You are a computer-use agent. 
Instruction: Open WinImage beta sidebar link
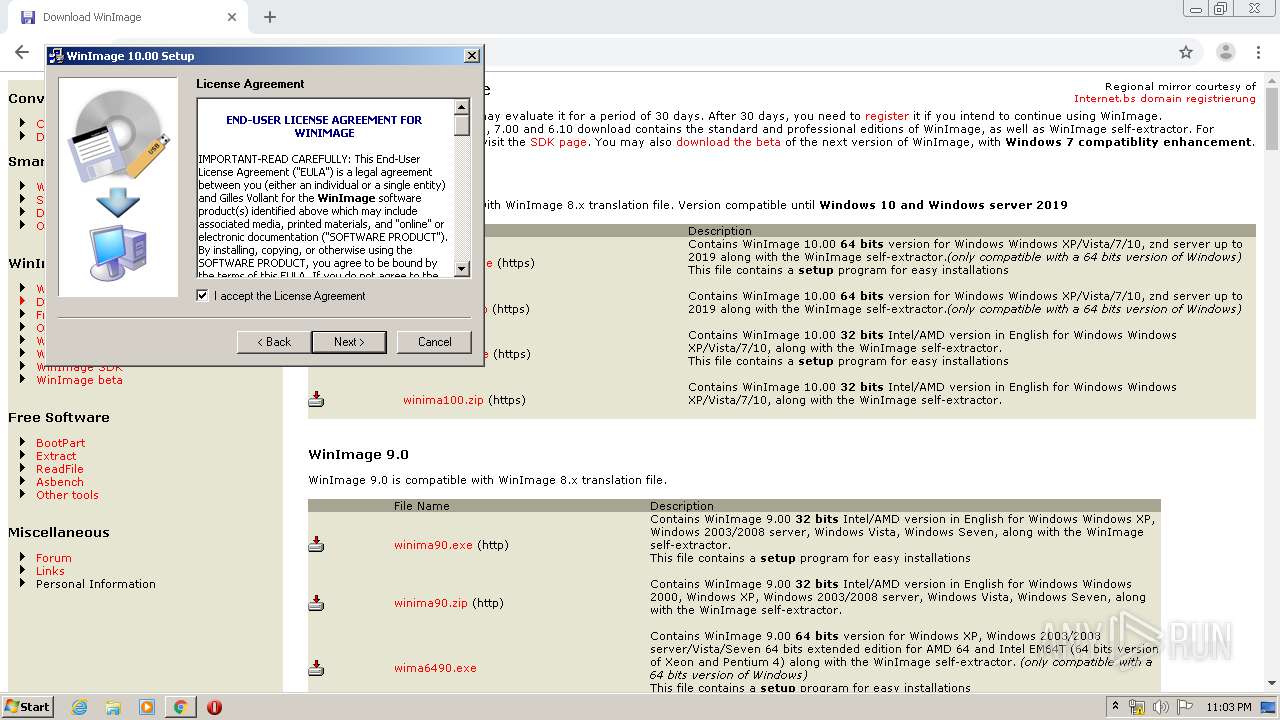(79, 380)
